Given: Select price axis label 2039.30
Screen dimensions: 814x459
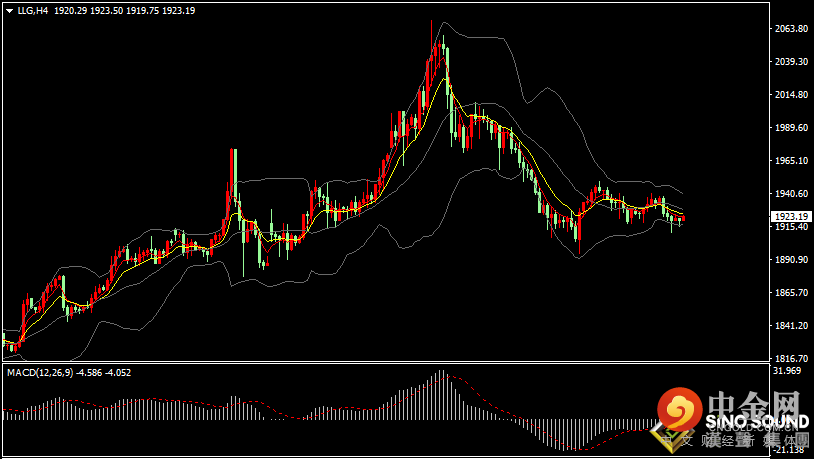Looking at the screenshot, I should pos(791,62).
